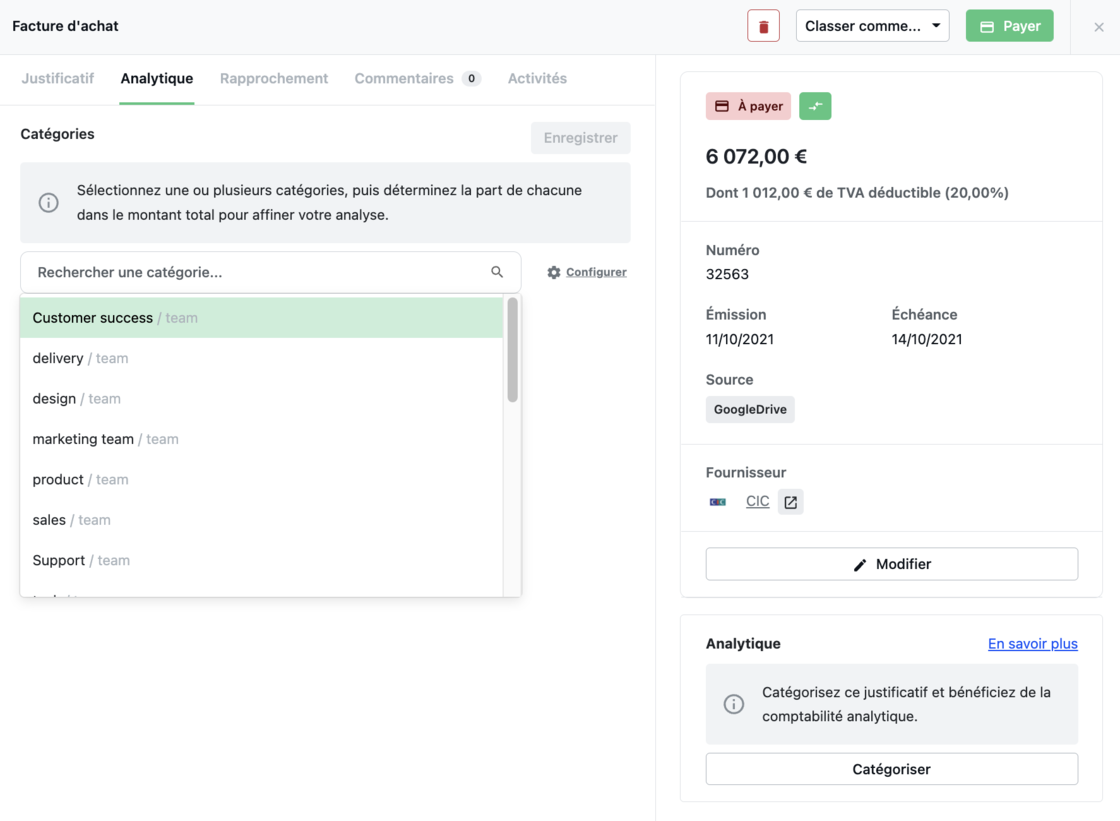Choose the 'delivery / team' category
1120x821 pixels.
click(x=261, y=359)
